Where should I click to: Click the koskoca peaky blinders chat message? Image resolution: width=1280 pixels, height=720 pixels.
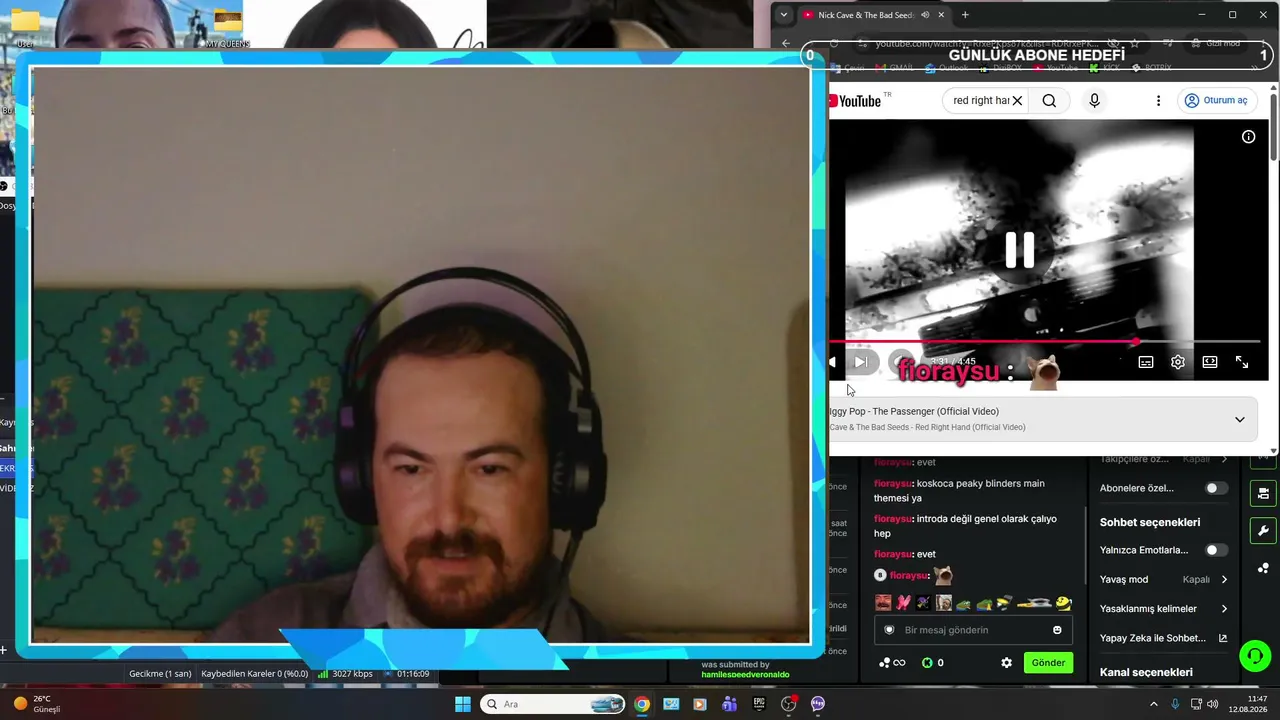[x=959, y=491]
